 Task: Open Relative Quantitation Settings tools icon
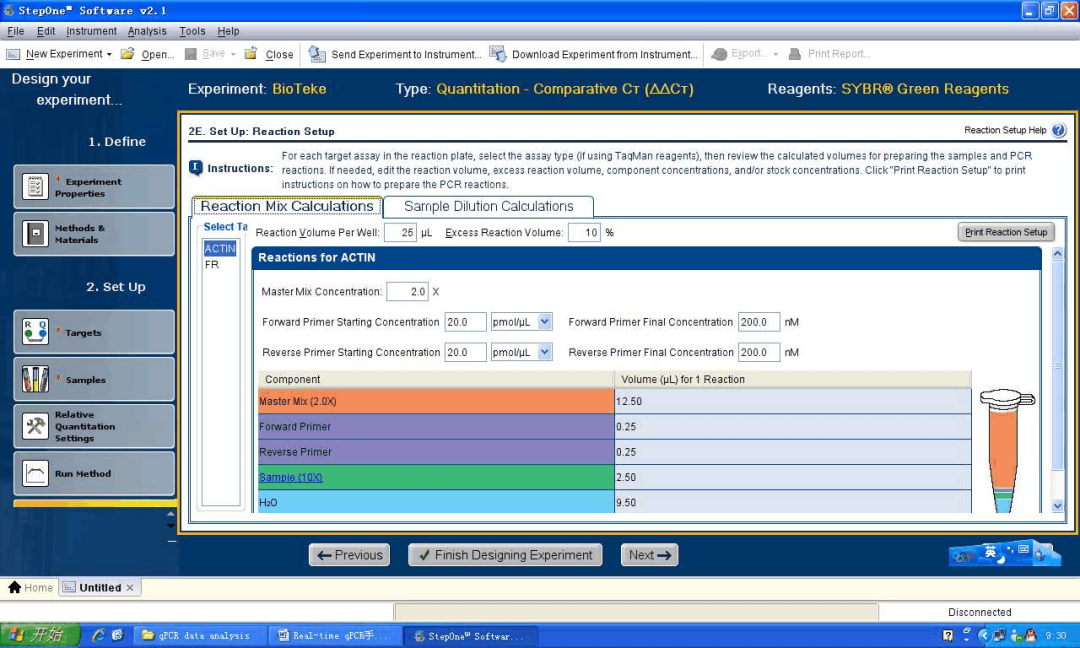[x=36, y=427]
